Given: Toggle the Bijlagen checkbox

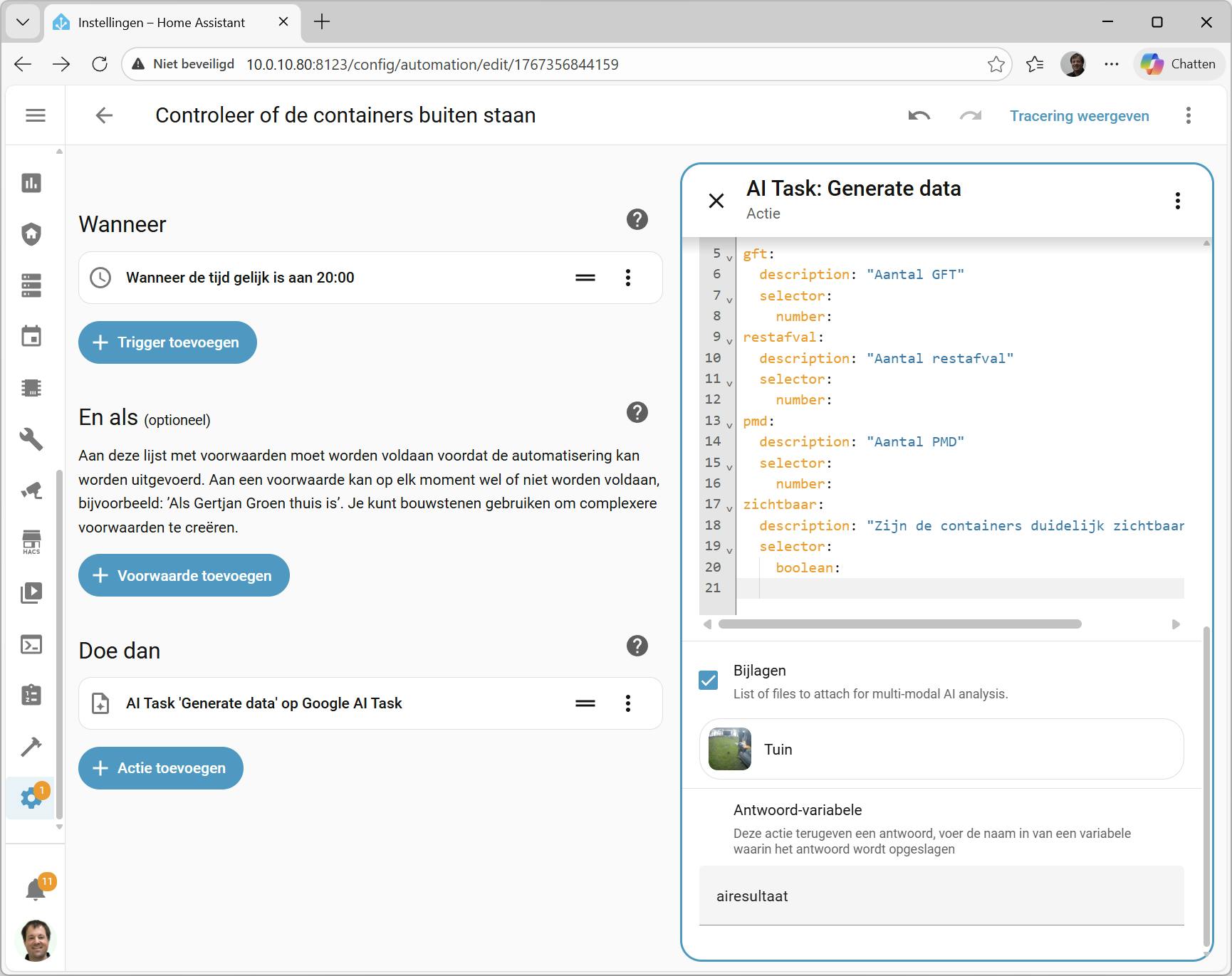Looking at the screenshot, I should 709,681.
